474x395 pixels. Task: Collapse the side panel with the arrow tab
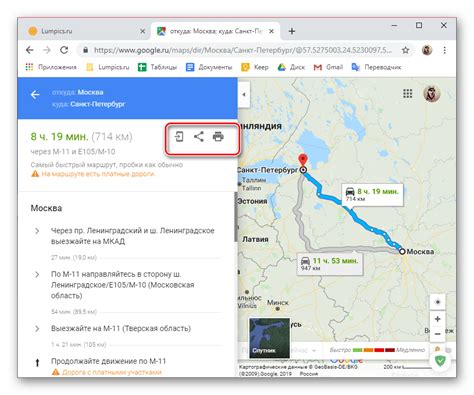point(244,94)
